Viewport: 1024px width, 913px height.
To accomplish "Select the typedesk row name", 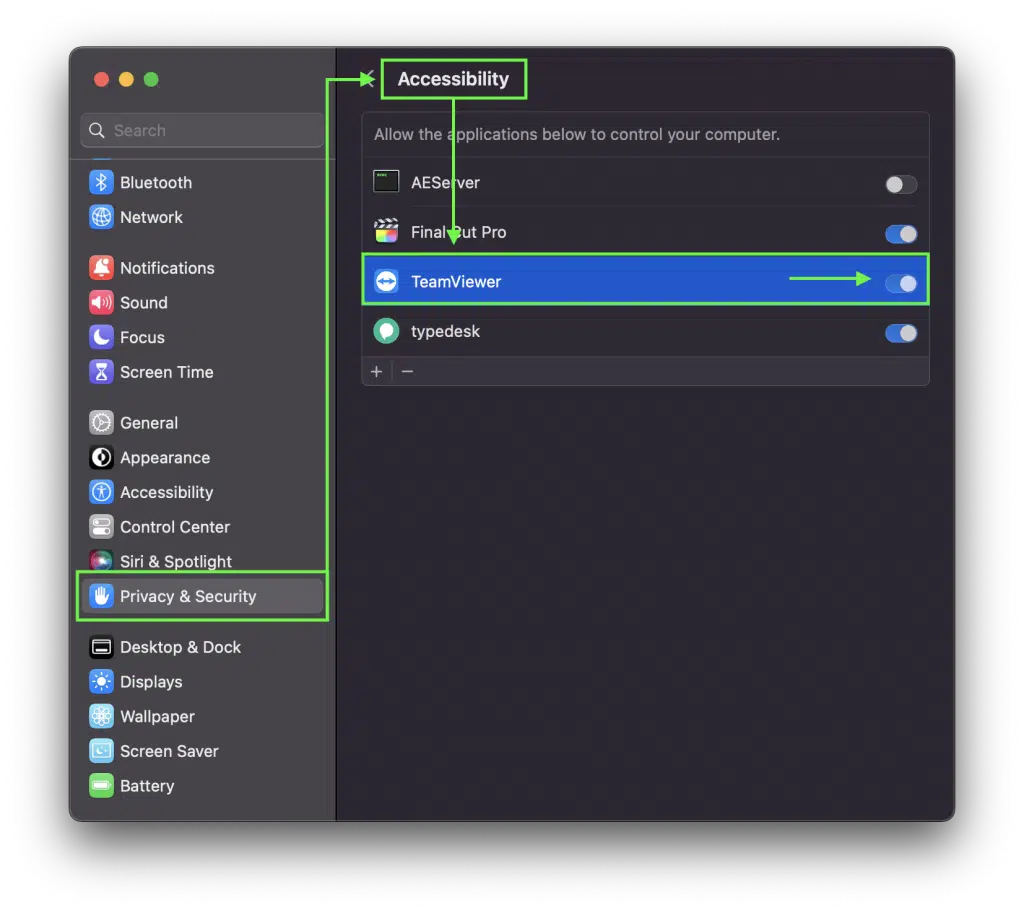I will 445,331.
